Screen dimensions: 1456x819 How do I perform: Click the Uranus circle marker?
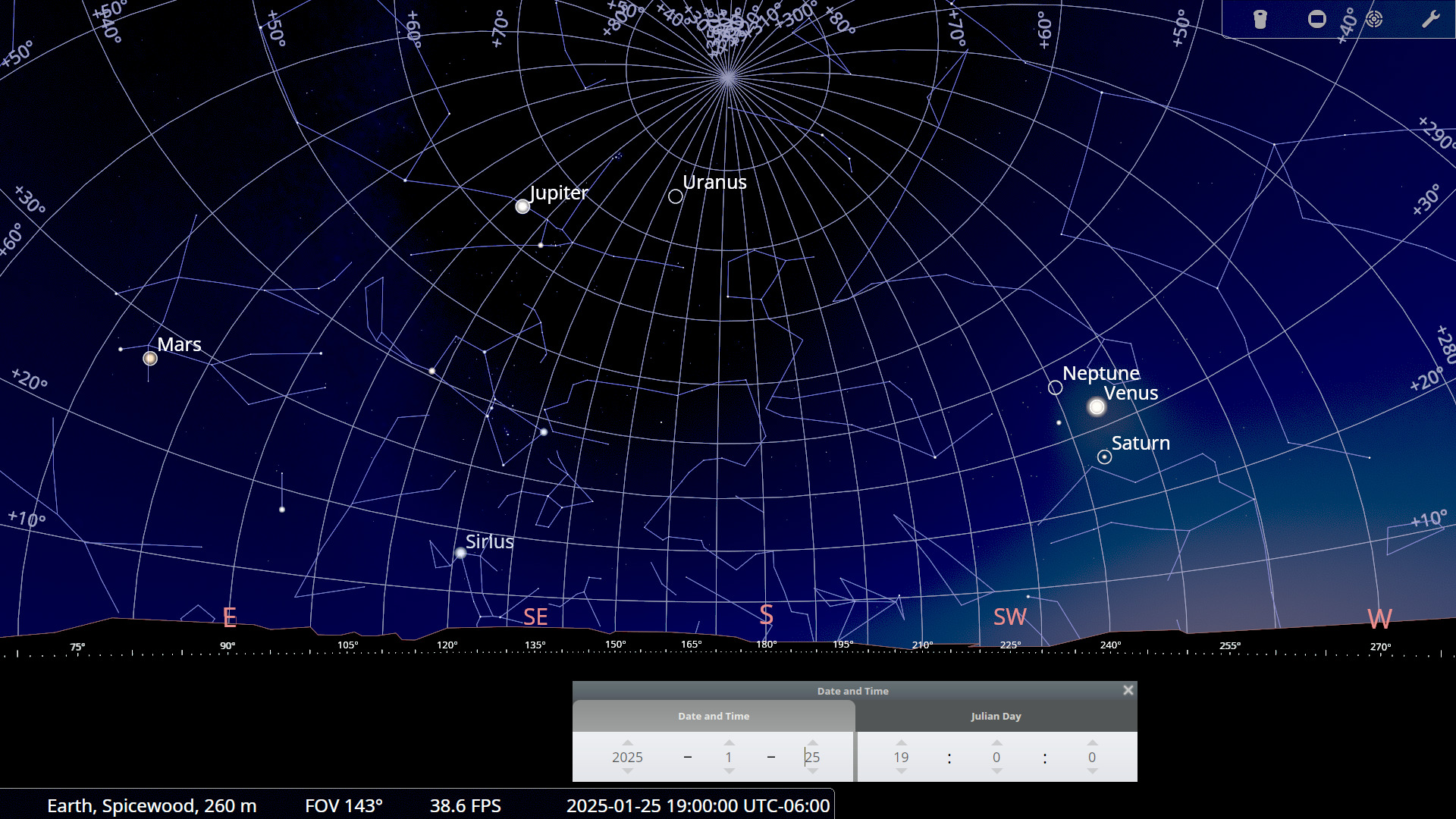(676, 196)
